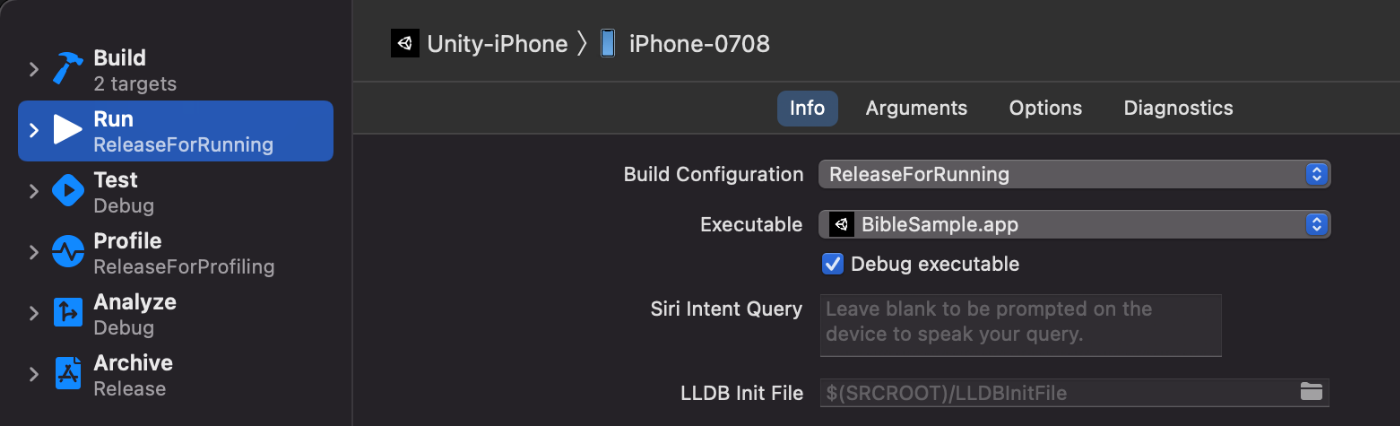1400x426 pixels.
Task: Switch to the Arguments tab
Action: click(x=916, y=108)
